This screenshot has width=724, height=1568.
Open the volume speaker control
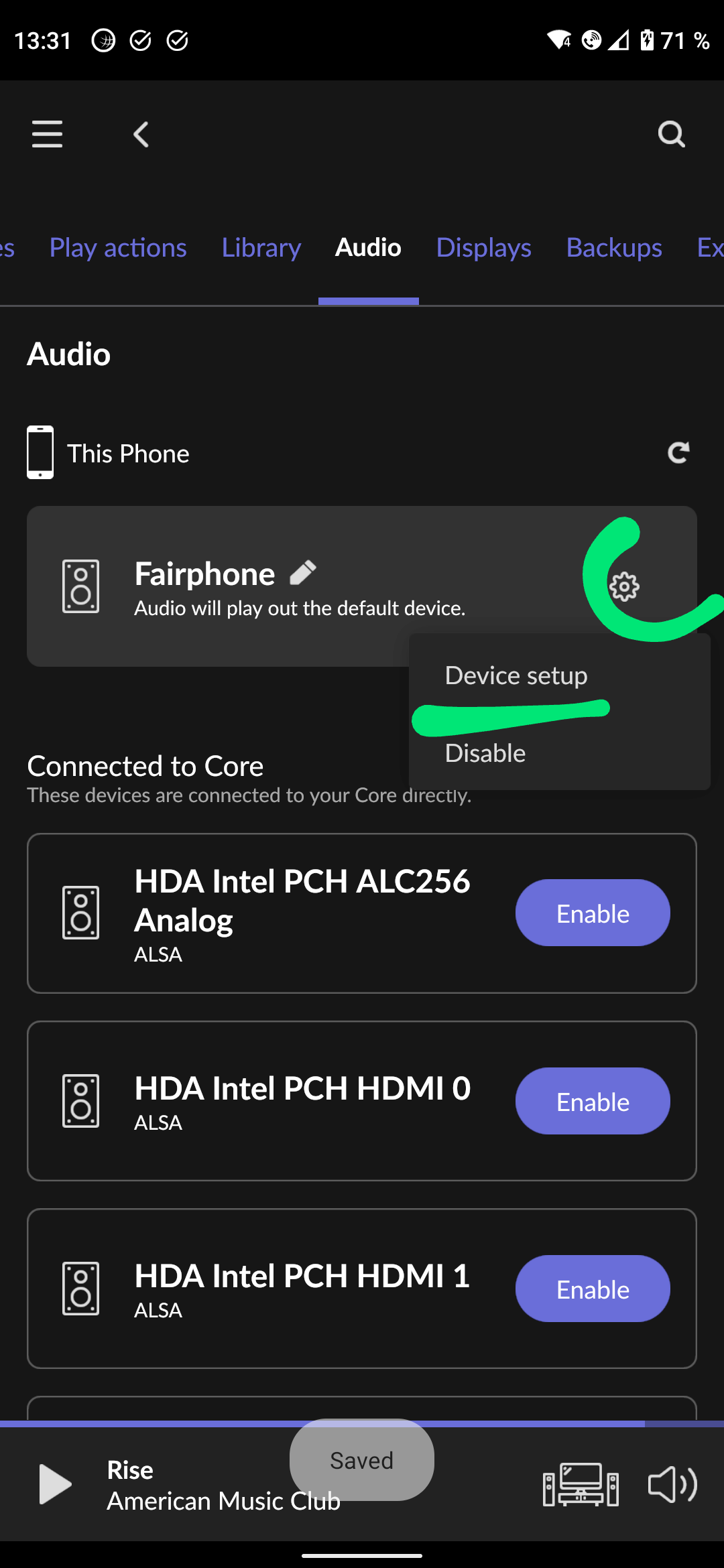(672, 1484)
